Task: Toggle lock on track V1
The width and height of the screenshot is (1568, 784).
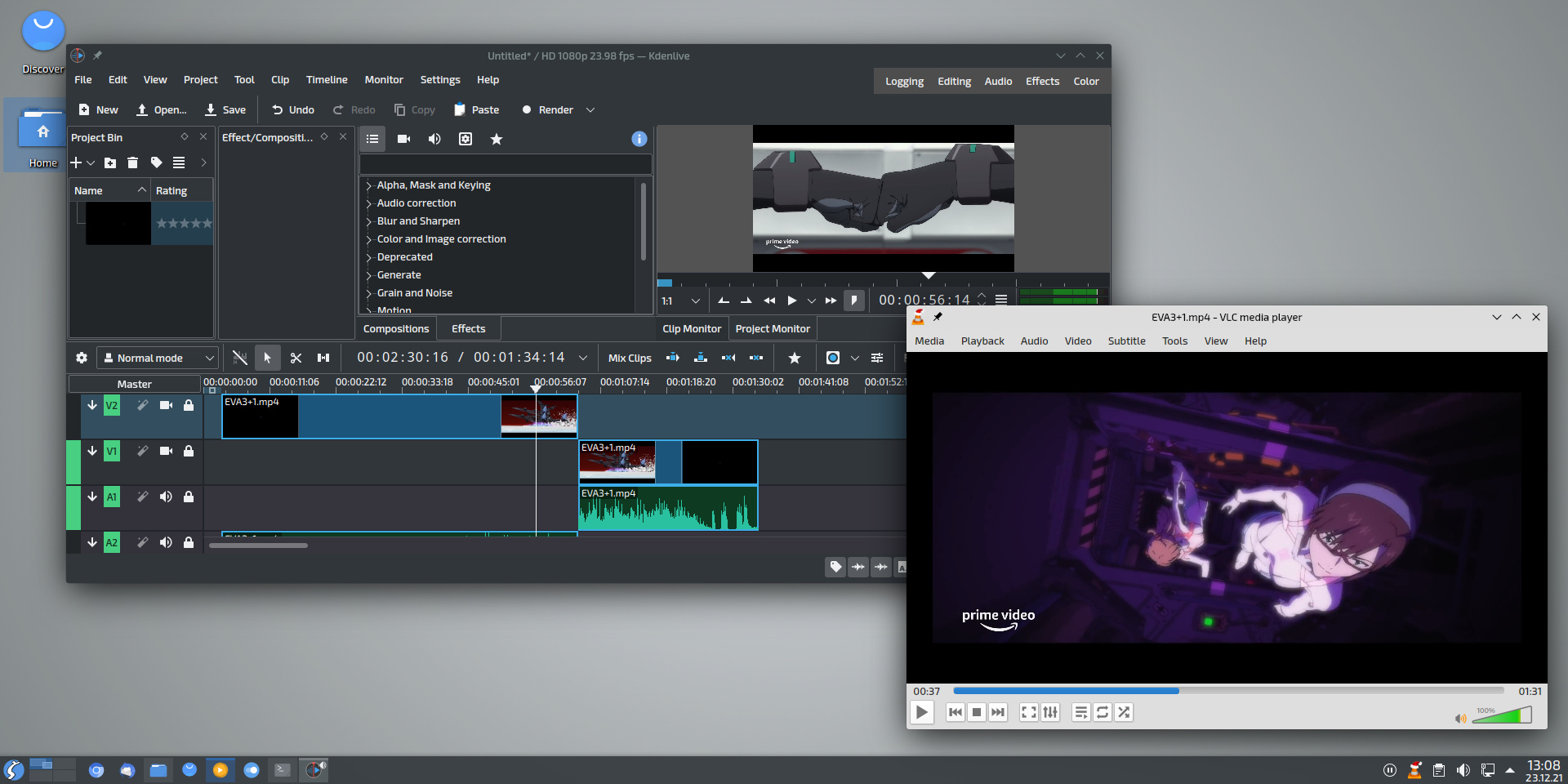Action: (x=189, y=451)
